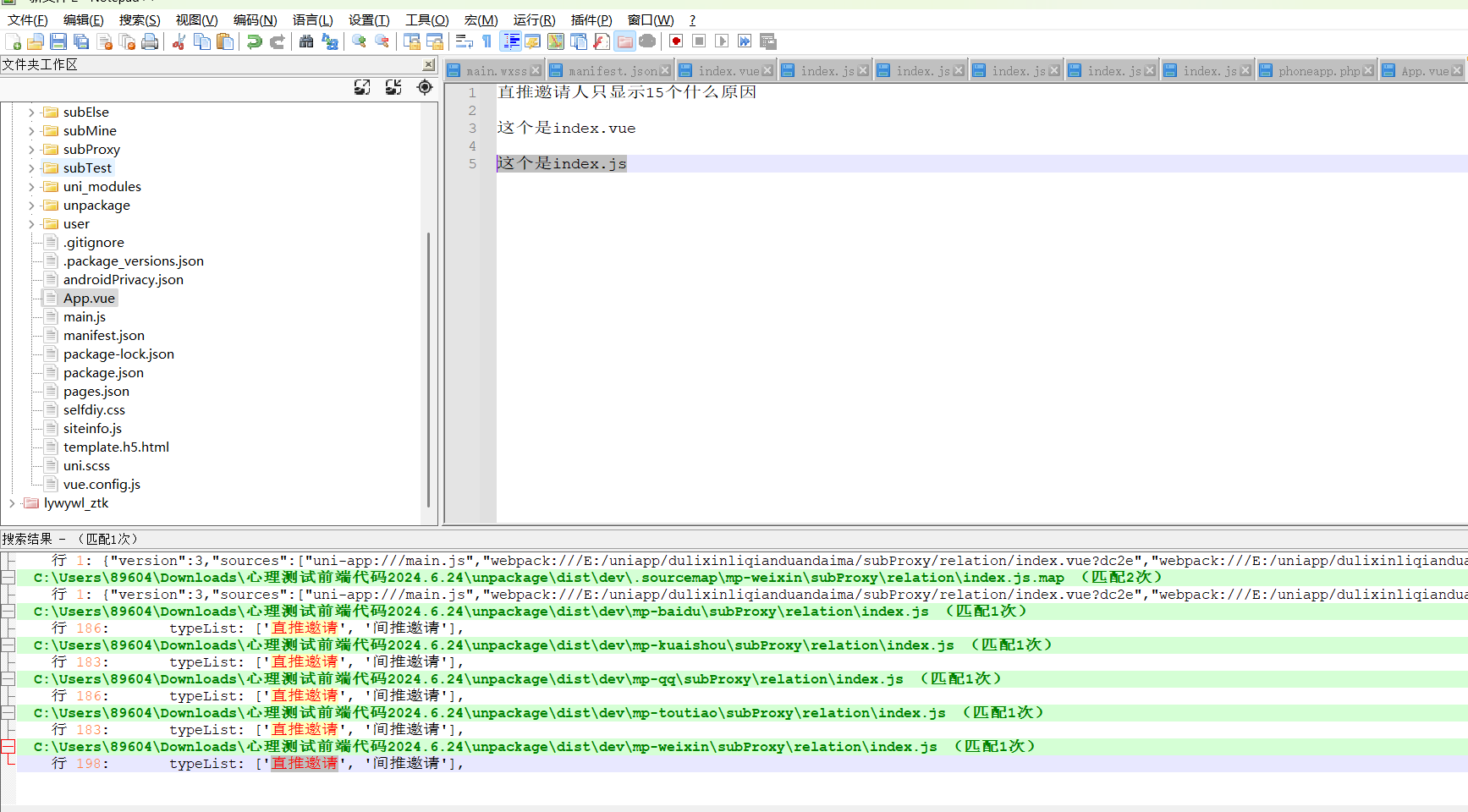This screenshot has height=812, width=1468.
Task: Open the Document List panel icon
Action: 579,41
